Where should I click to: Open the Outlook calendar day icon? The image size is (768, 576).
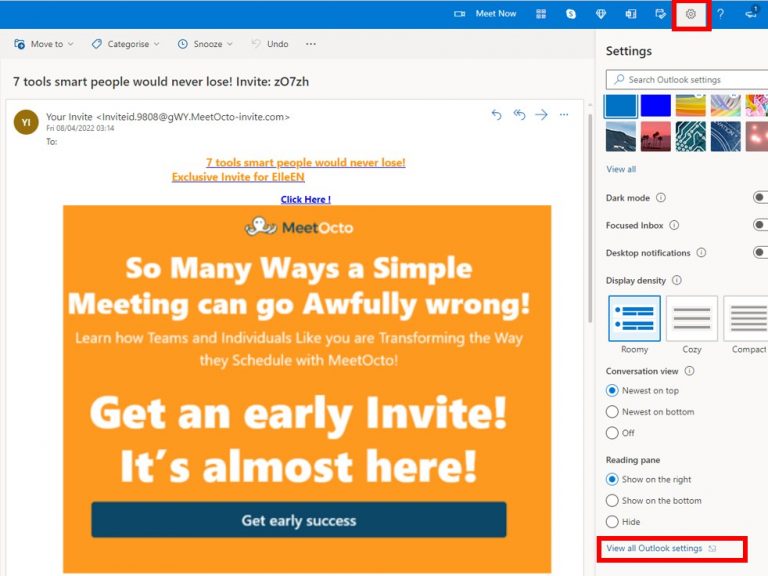(x=631, y=14)
